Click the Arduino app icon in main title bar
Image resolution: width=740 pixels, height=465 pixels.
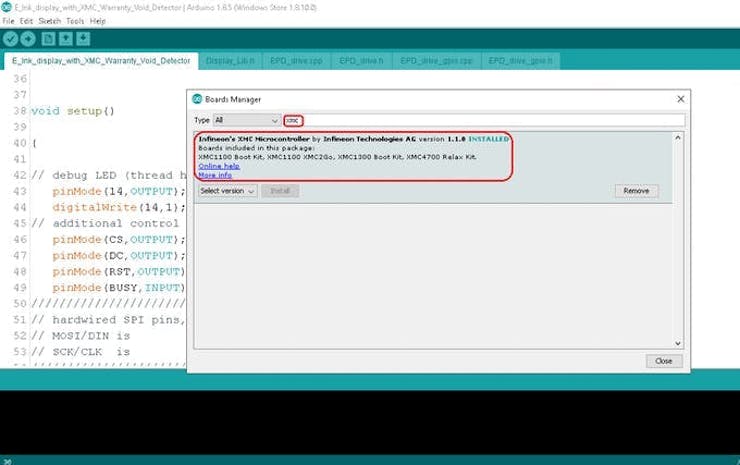[6, 7]
